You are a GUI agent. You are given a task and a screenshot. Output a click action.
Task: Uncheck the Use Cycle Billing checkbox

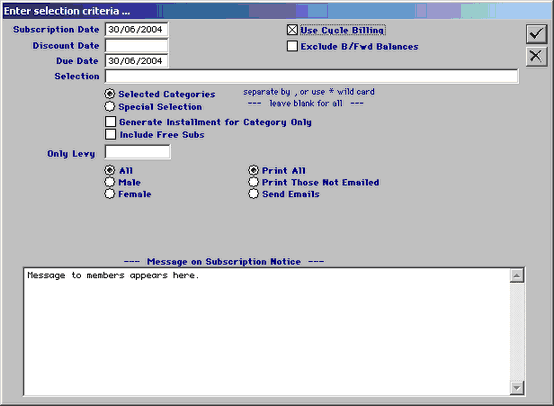[292, 30]
